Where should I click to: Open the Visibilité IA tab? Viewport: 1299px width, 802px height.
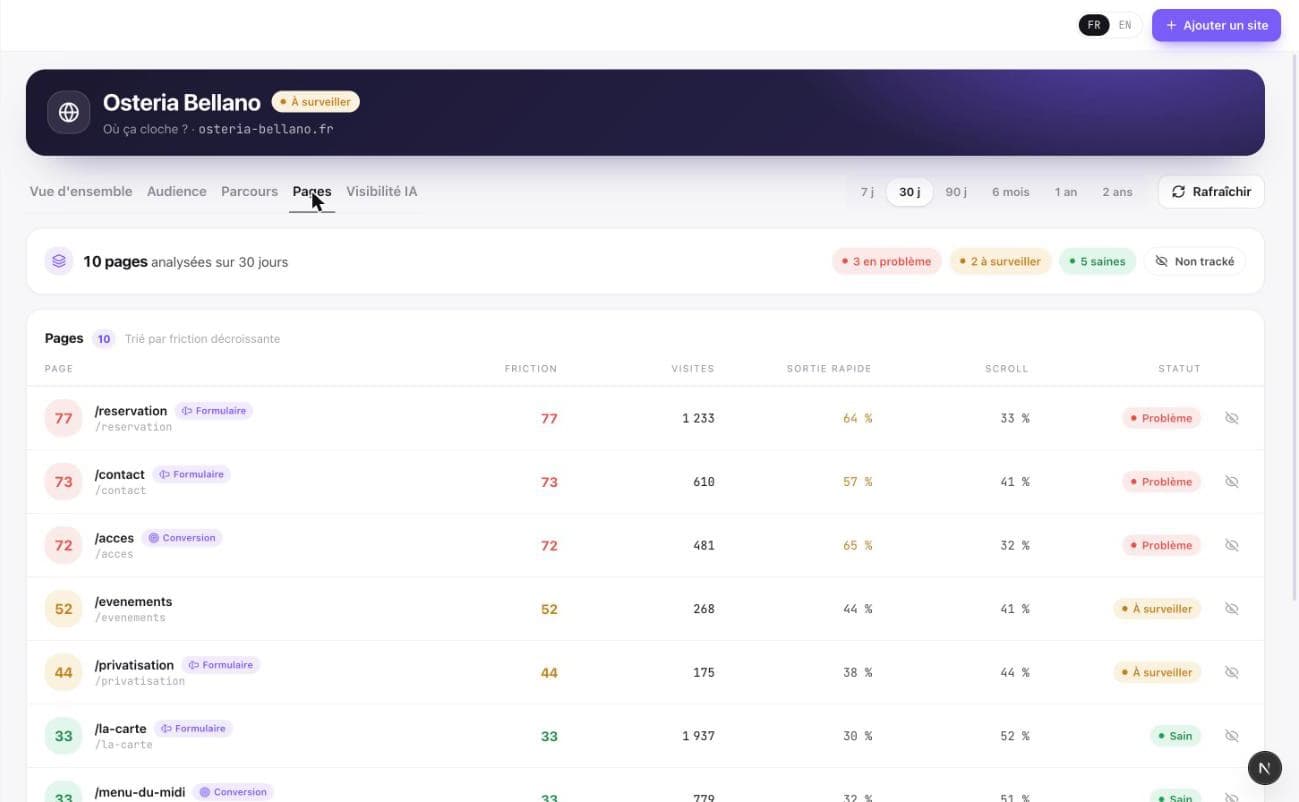click(382, 191)
